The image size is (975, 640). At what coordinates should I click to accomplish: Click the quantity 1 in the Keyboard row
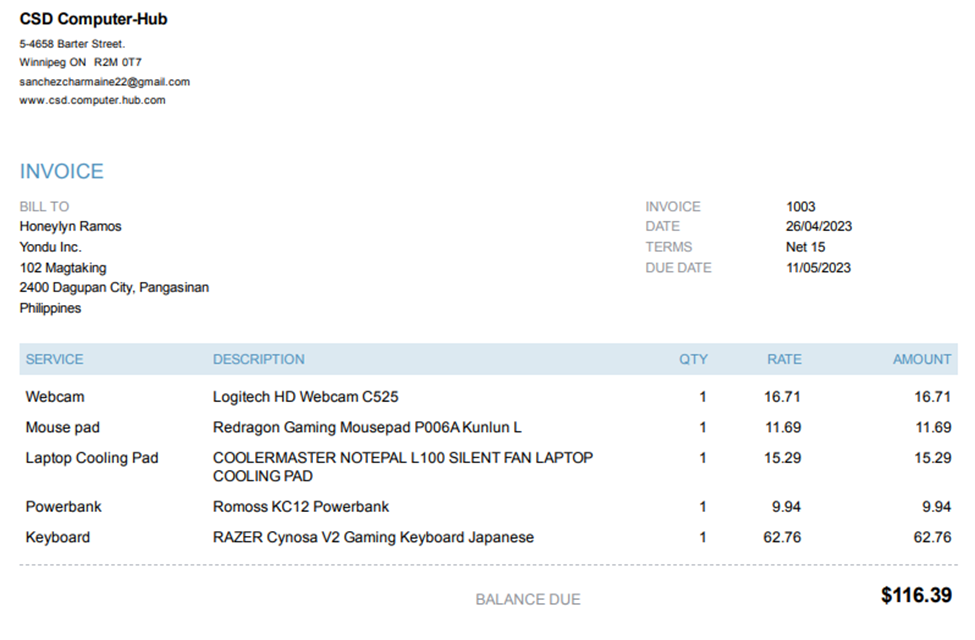(703, 537)
